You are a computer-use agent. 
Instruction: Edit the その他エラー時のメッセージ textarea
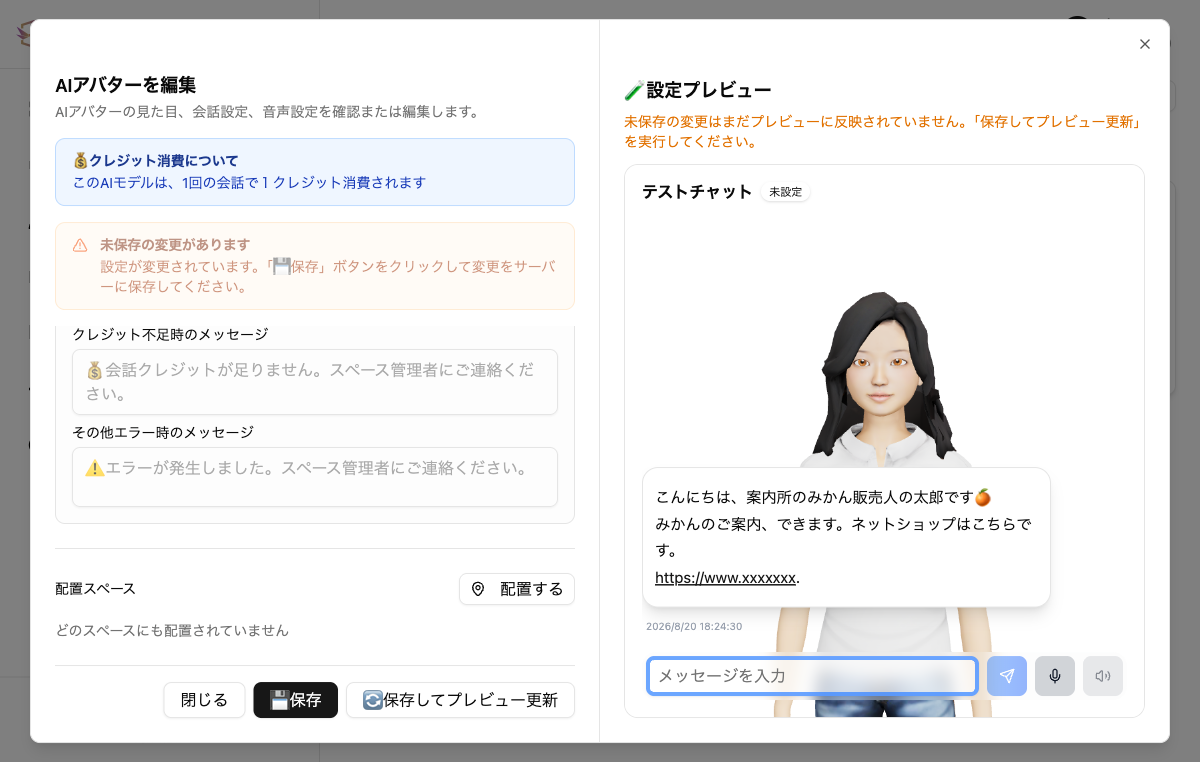click(x=315, y=477)
